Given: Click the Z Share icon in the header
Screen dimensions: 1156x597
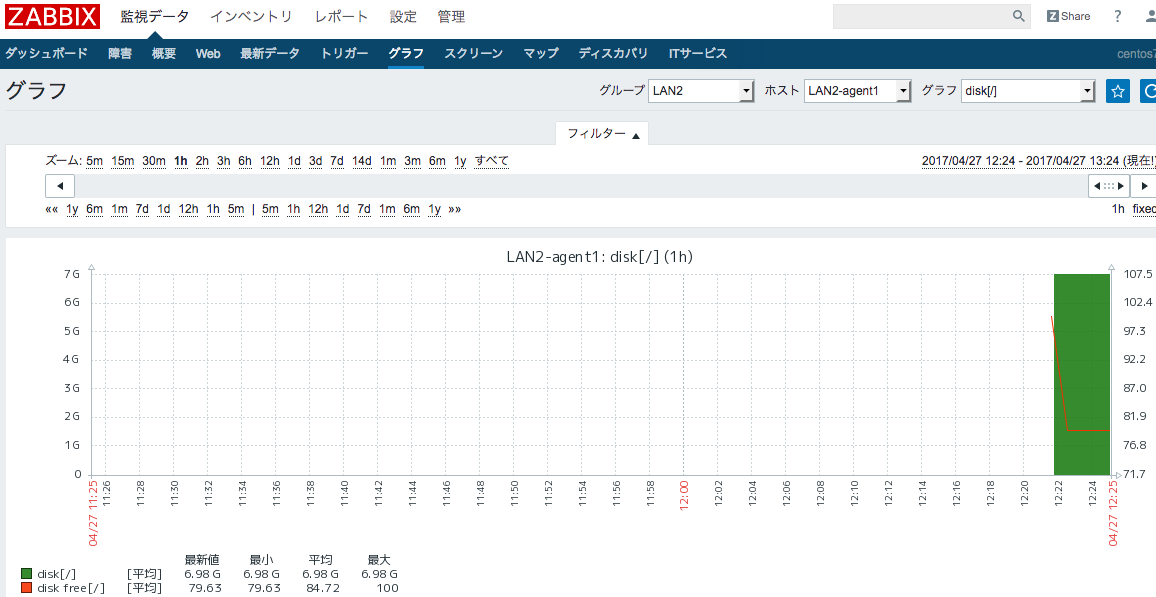Looking at the screenshot, I should [x=1068, y=15].
